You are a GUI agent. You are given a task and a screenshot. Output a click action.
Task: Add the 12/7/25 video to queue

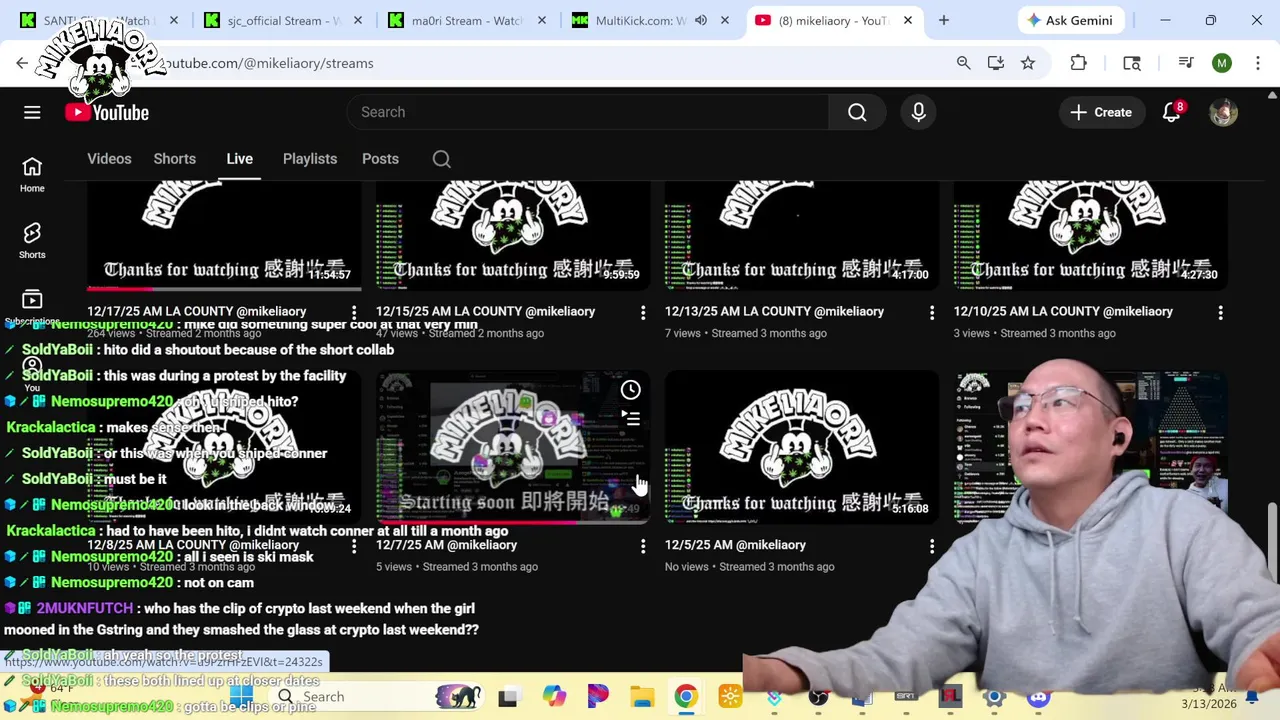(x=630, y=418)
